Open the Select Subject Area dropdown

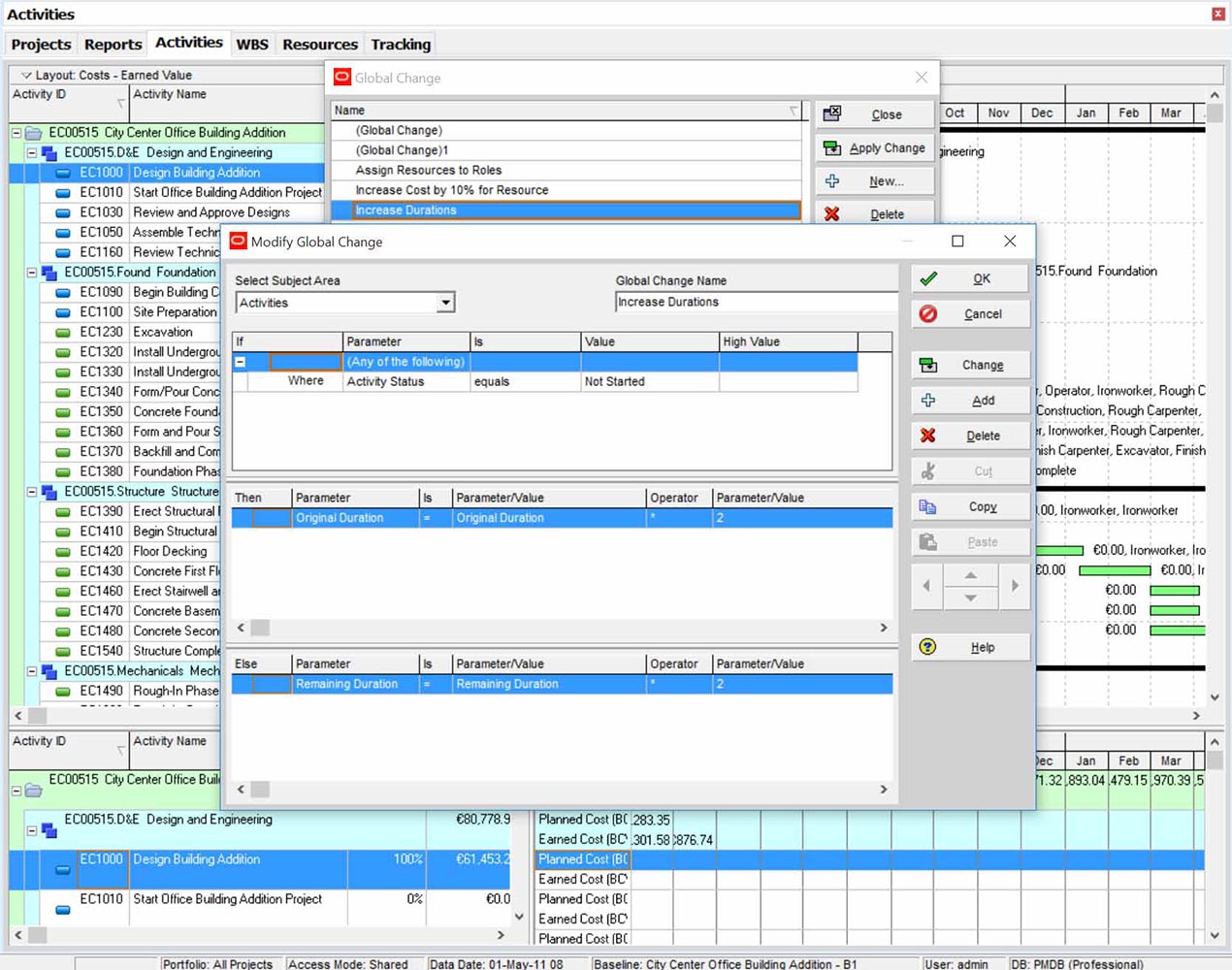pos(445,304)
